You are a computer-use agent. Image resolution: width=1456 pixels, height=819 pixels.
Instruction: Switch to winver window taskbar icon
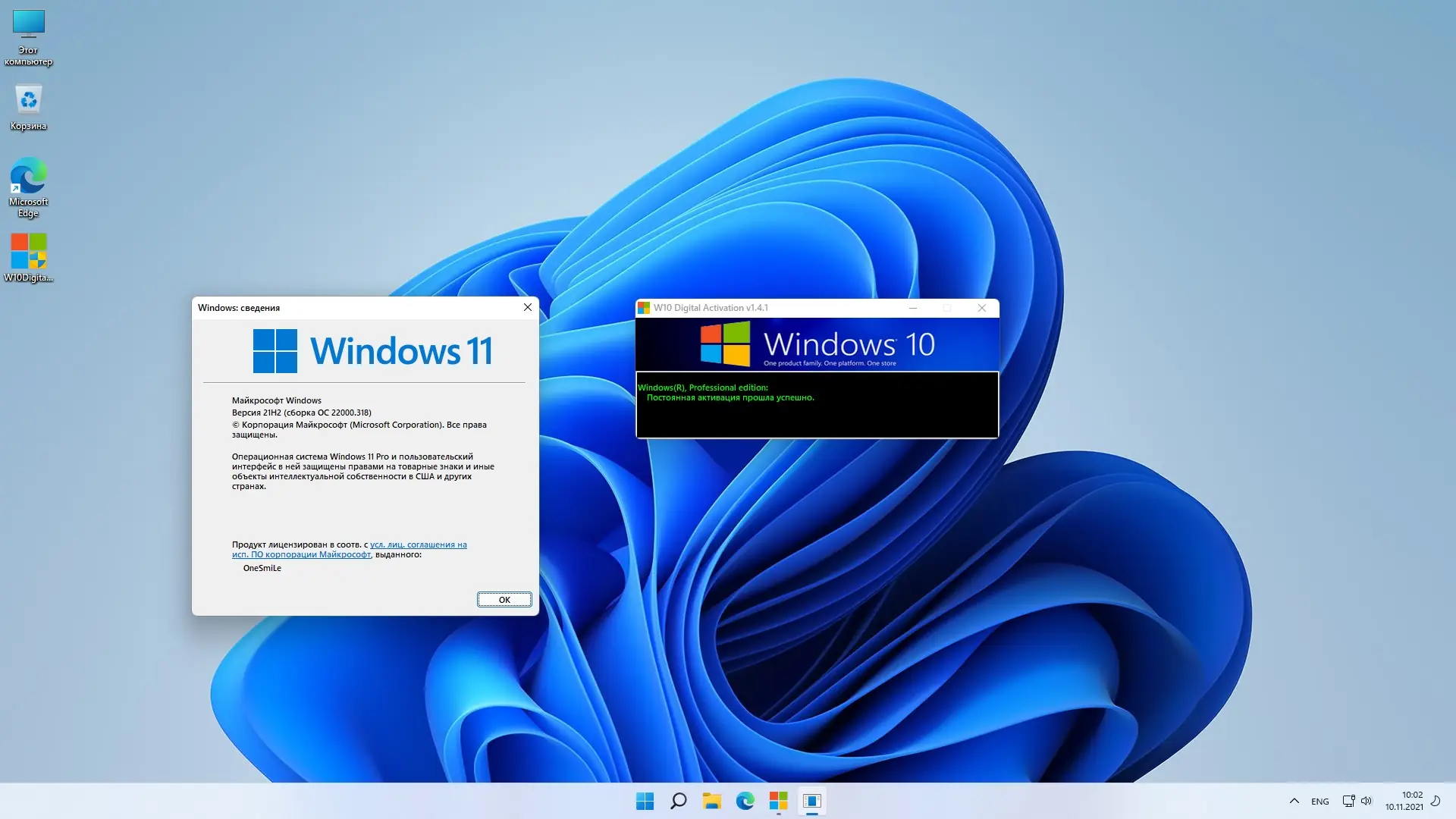tap(811, 801)
